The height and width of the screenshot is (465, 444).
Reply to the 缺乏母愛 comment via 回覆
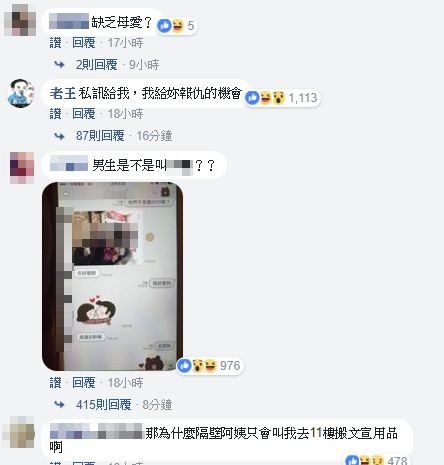(84, 43)
